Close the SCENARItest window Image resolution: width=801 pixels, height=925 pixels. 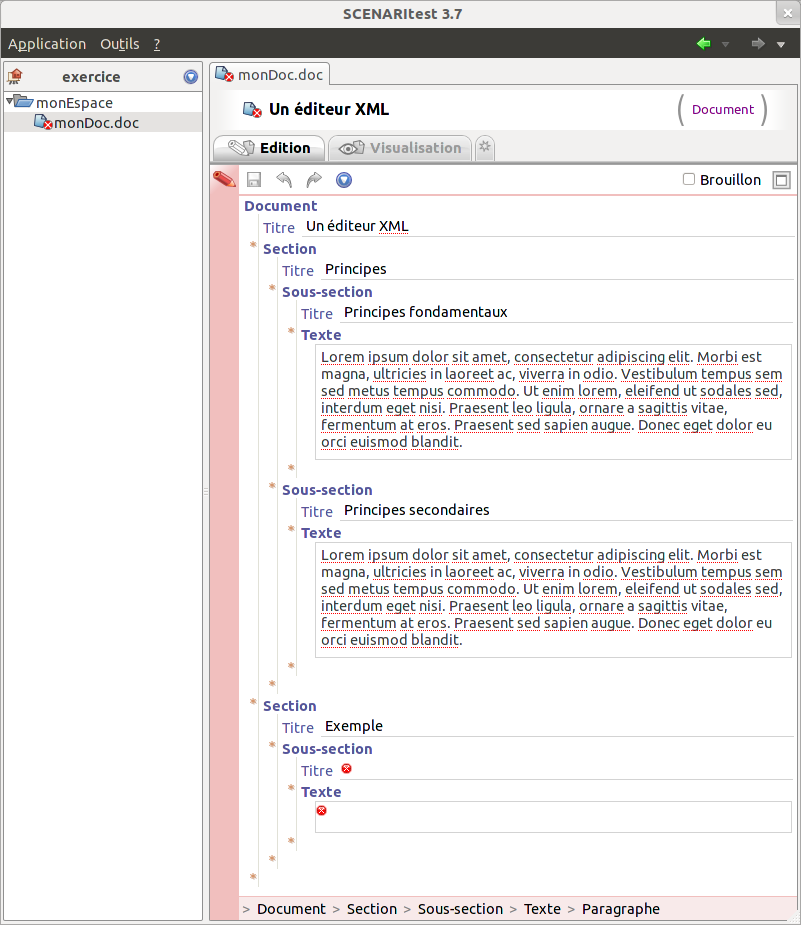click(x=788, y=13)
